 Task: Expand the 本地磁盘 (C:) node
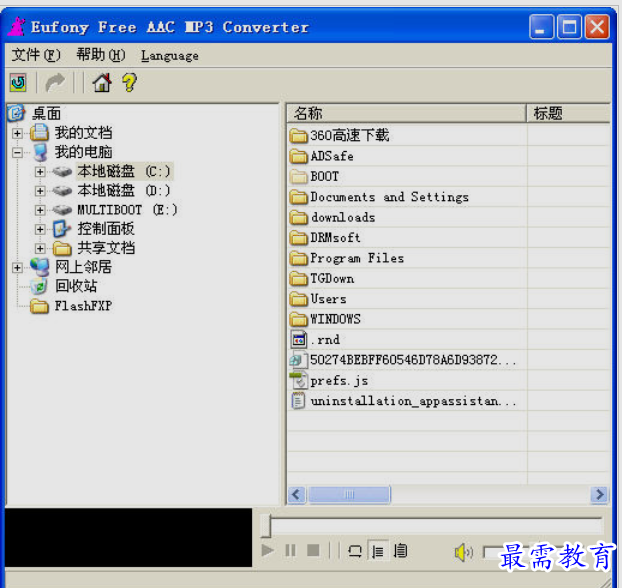(x=40, y=172)
